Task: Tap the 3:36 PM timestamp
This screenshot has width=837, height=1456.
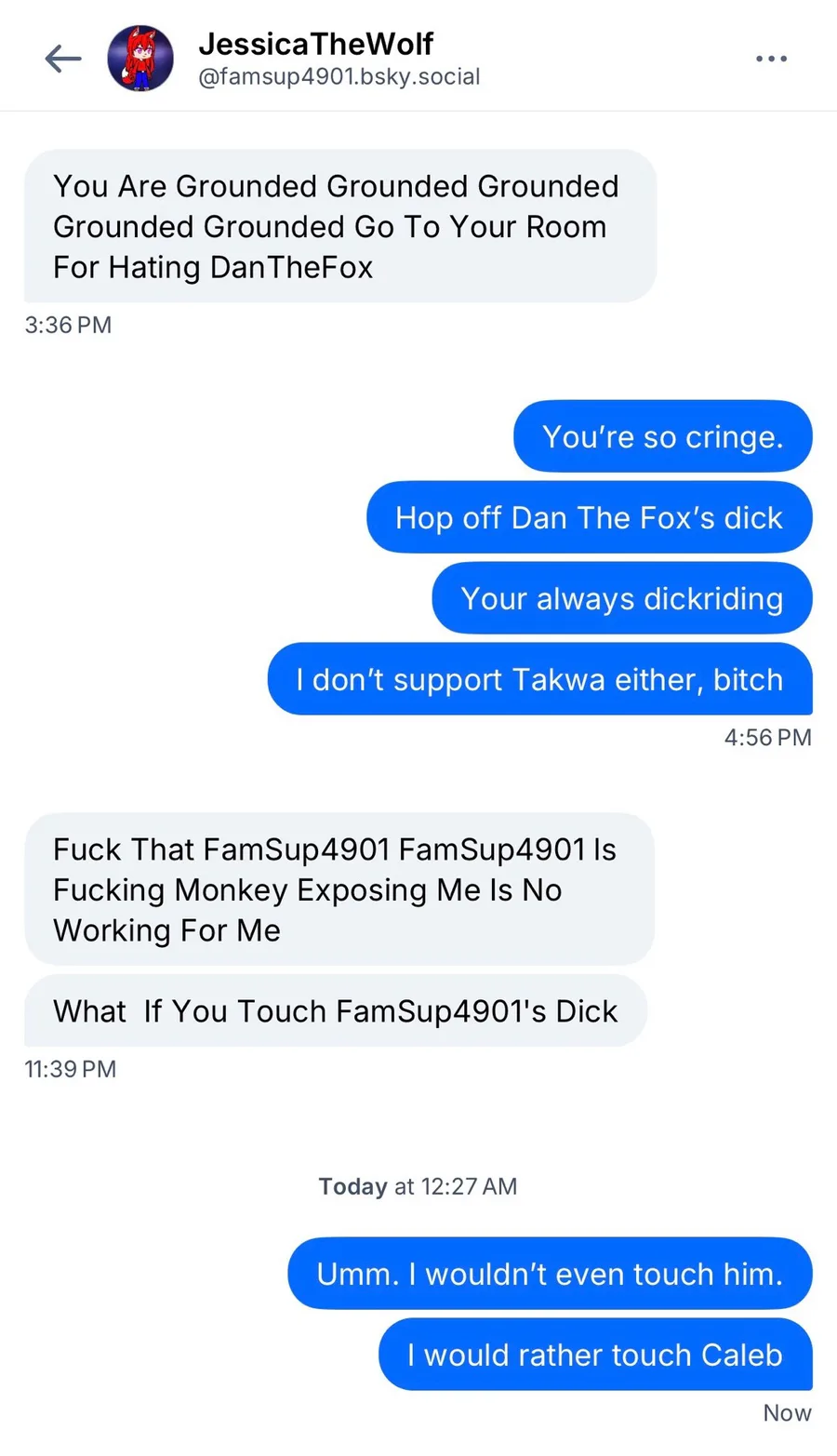Action: pyautogui.click(x=68, y=325)
